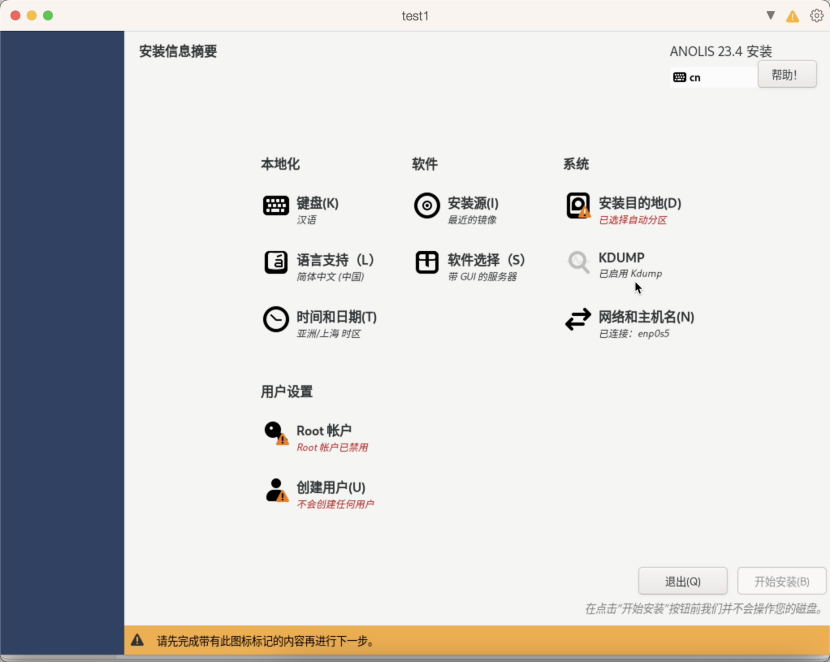Open the 创建用户(U) label
The height and width of the screenshot is (662, 830).
point(330,487)
